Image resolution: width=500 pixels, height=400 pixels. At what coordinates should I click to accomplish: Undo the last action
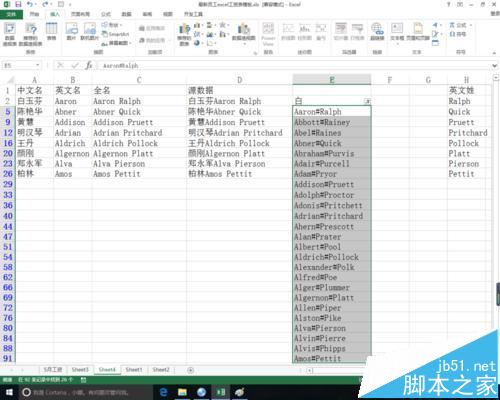click(x=30, y=5)
